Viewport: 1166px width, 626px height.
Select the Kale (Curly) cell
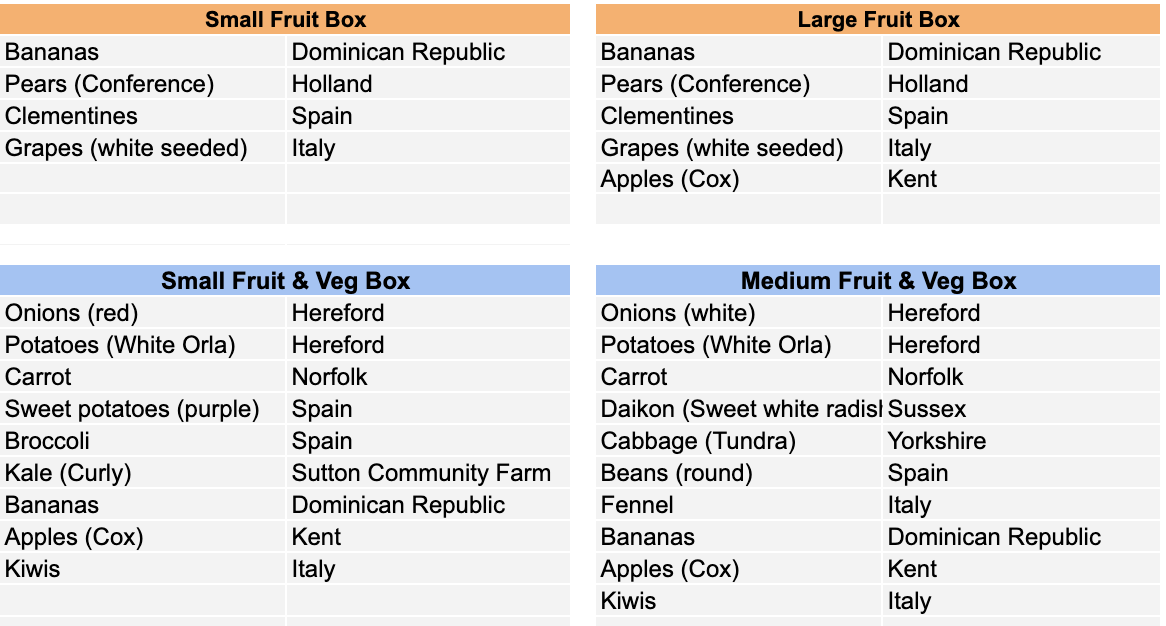point(142,473)
